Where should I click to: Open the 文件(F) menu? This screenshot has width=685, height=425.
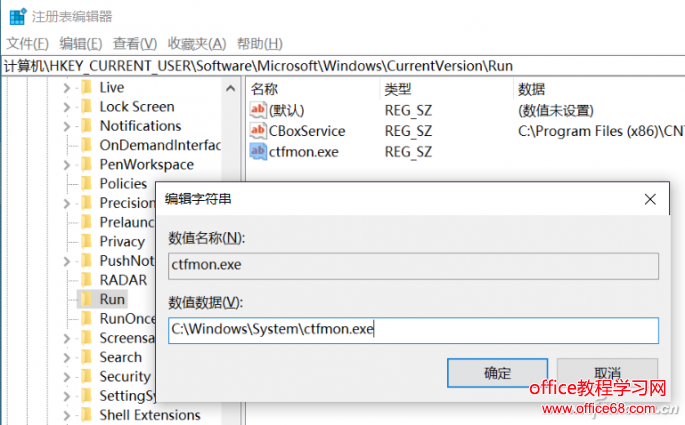[x=27, y=44]
